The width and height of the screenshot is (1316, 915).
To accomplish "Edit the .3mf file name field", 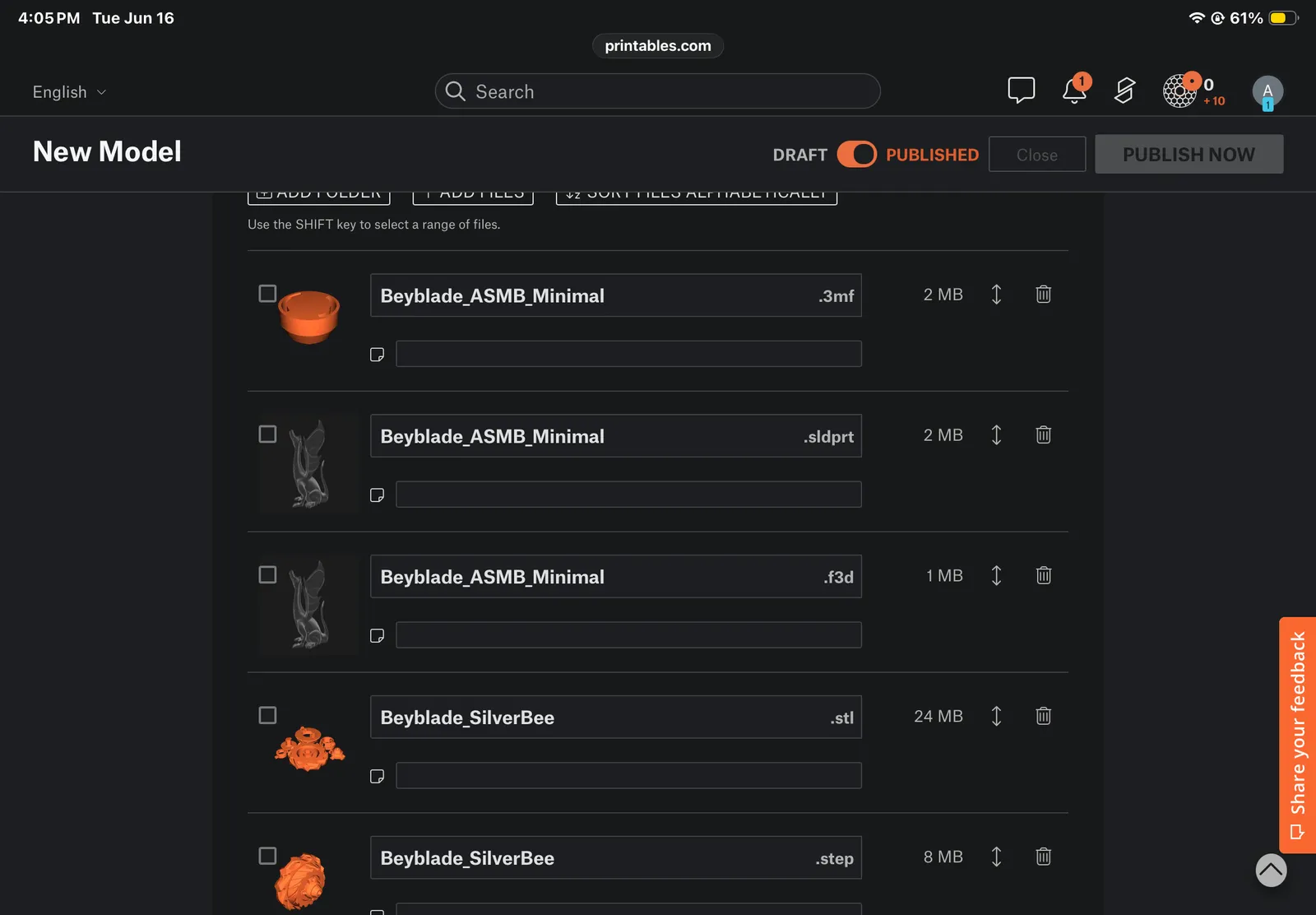I will tap(616, 295).
